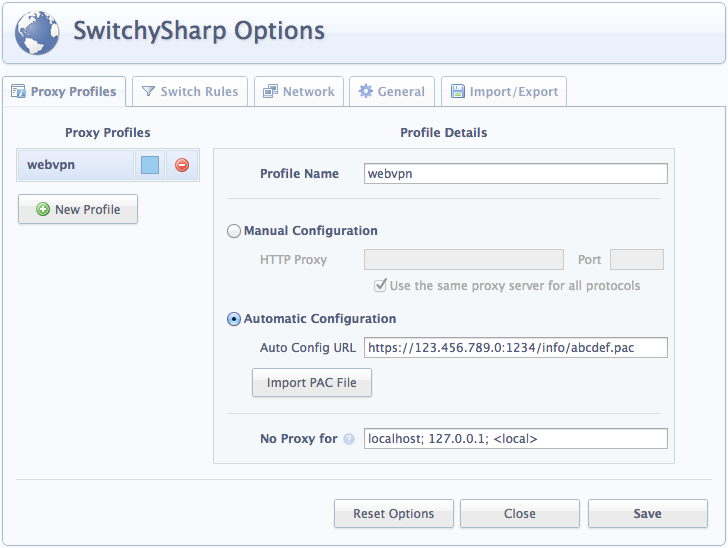
Task: Select the webvpn profile in list
Action: (x=76, y=165)
